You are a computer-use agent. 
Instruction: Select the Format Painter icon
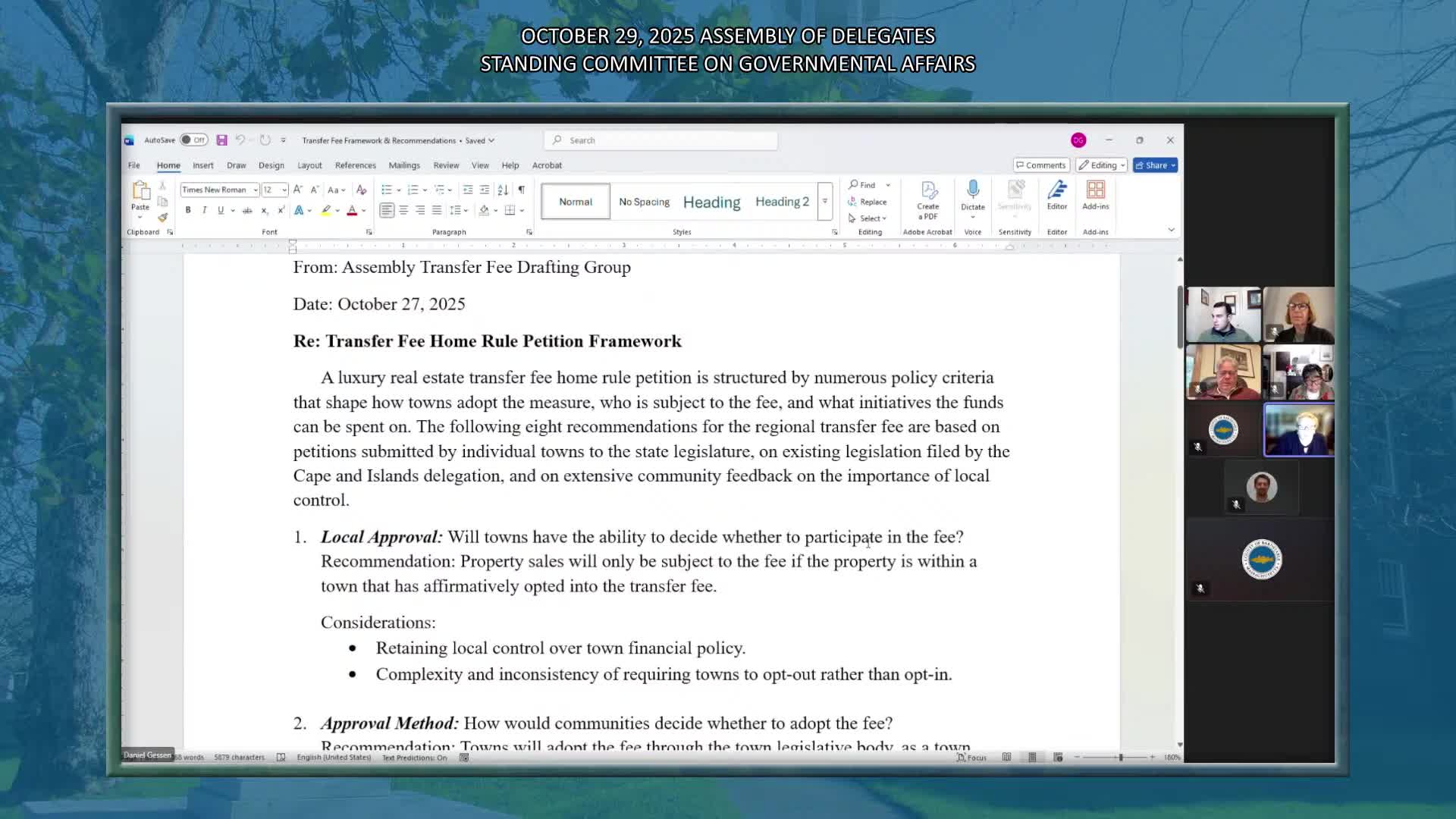coord(163,216)
